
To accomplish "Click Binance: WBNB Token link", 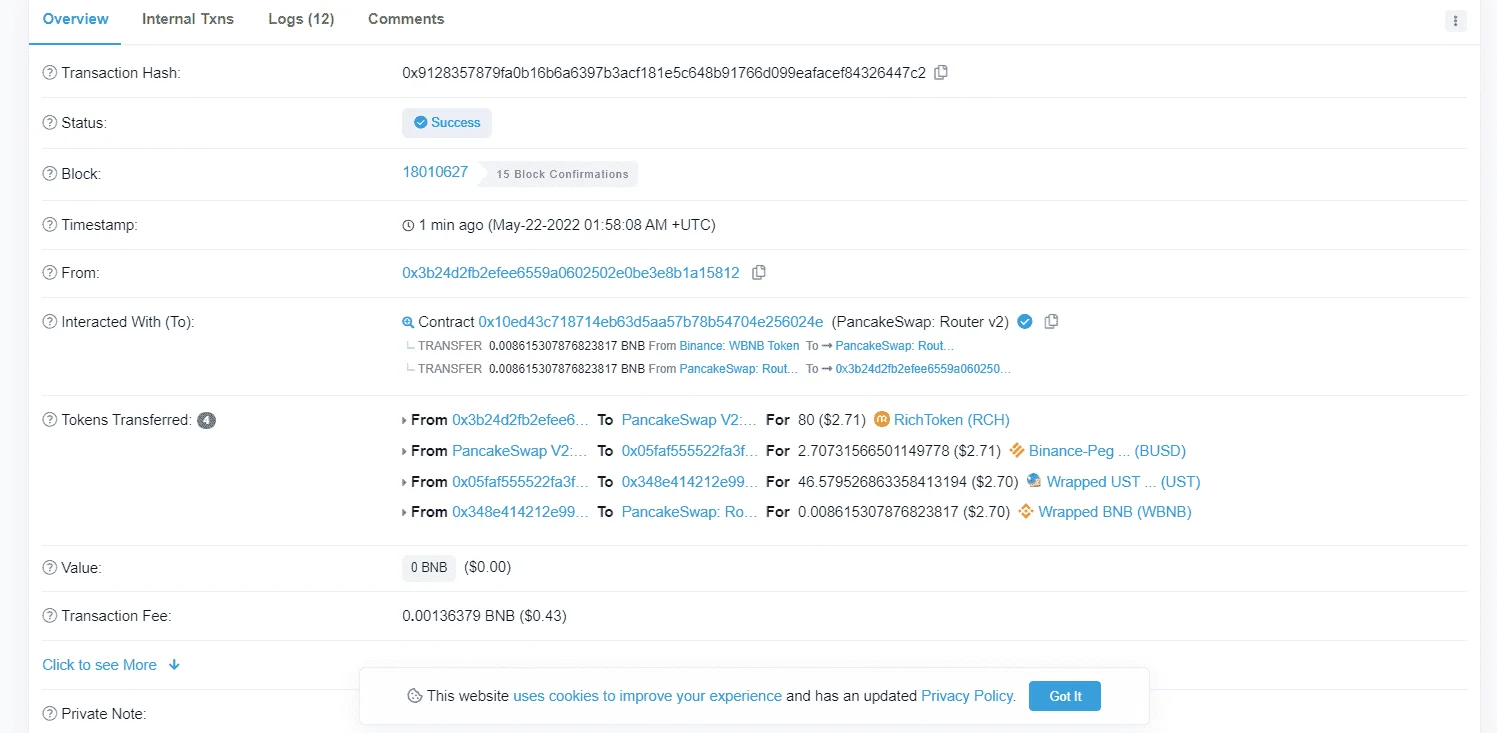I will pos(739,346).
